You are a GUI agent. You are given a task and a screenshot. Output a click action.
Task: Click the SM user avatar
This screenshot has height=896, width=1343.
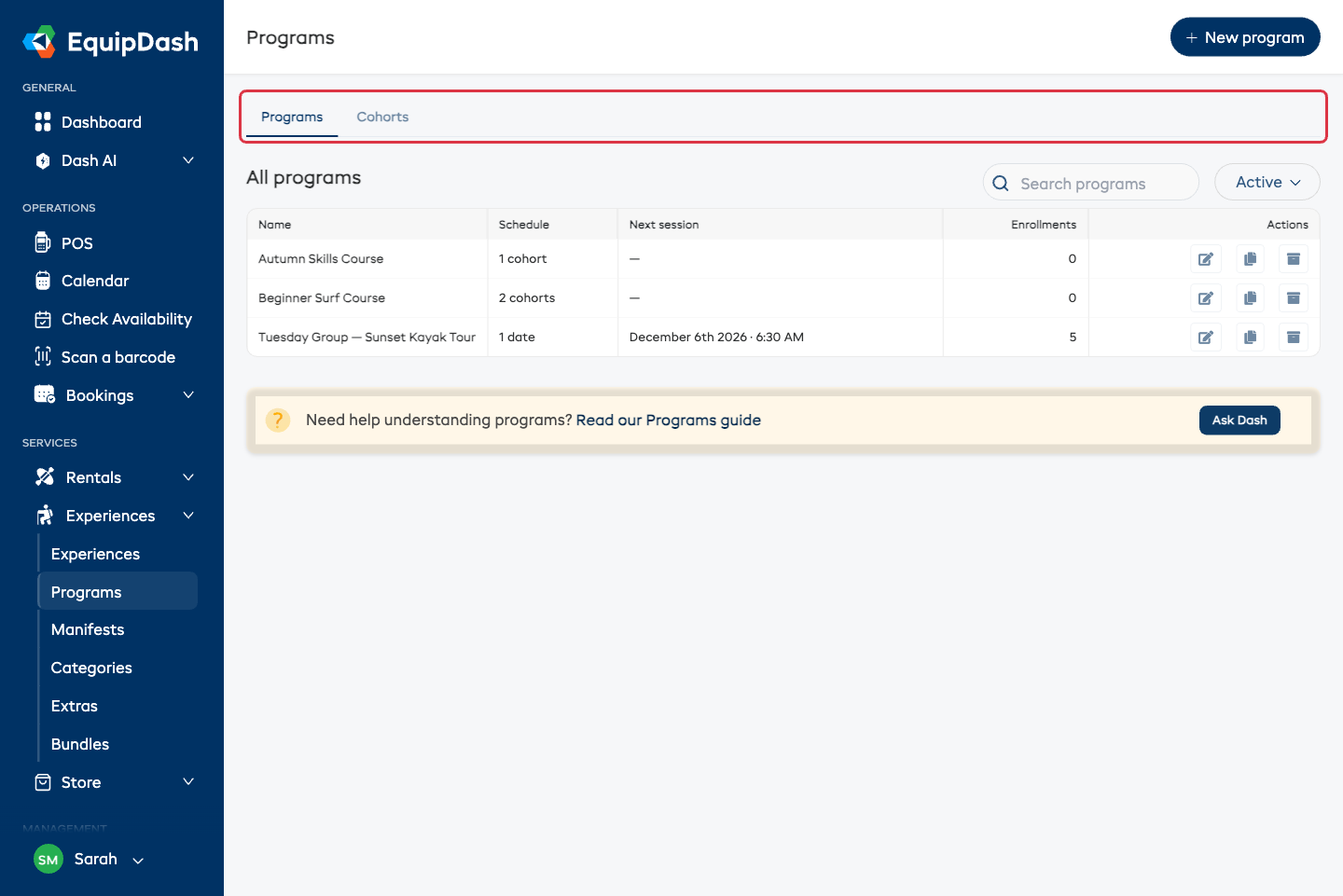pyautogui.click(x=48, y=860)
